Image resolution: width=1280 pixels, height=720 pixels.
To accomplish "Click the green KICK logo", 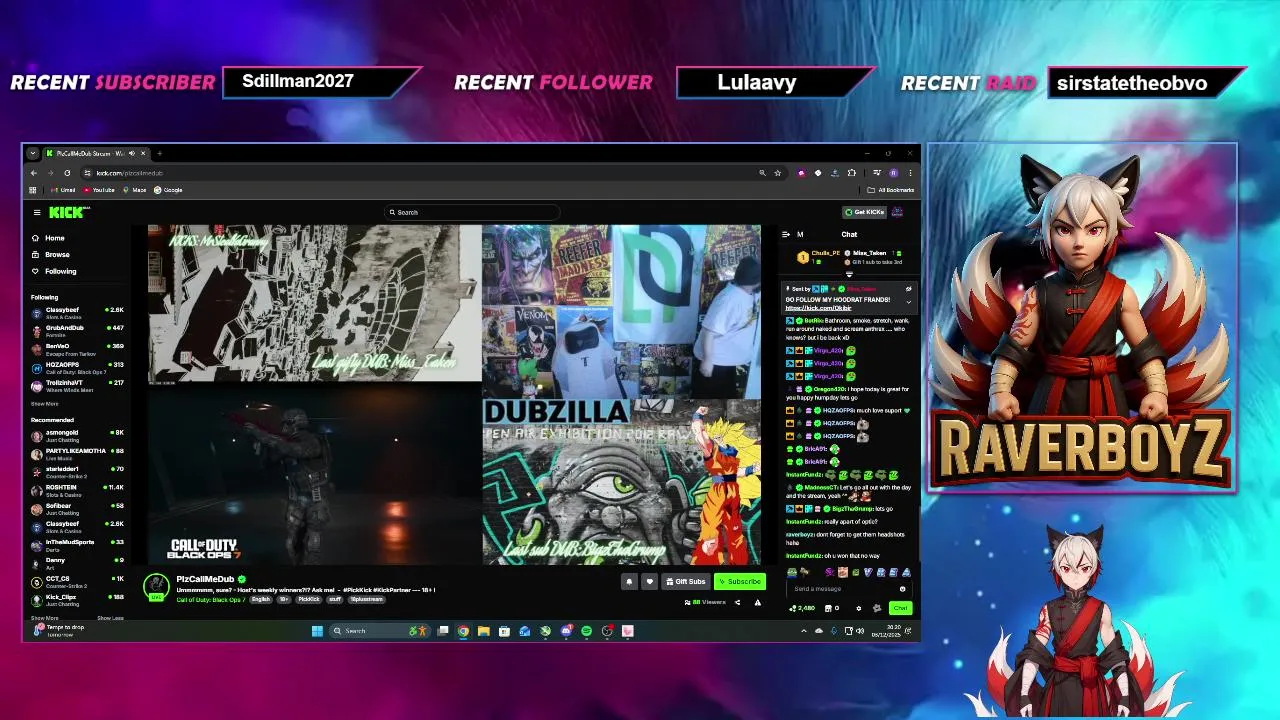I will point(69,212).
